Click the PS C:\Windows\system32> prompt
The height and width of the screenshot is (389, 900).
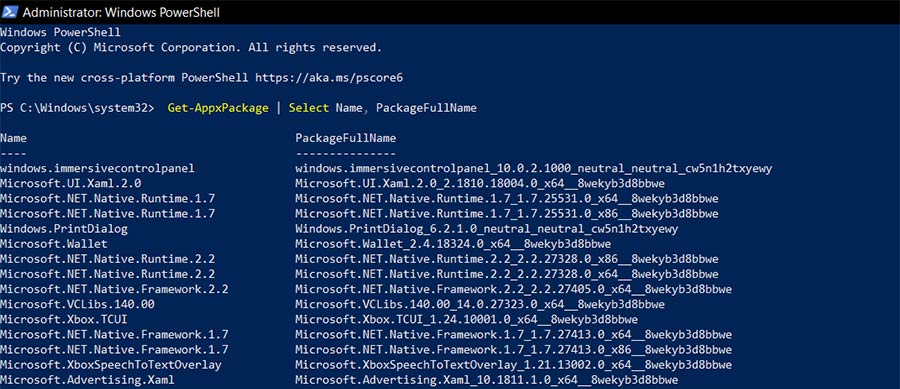pyautogui.click(x=77, y=108)
